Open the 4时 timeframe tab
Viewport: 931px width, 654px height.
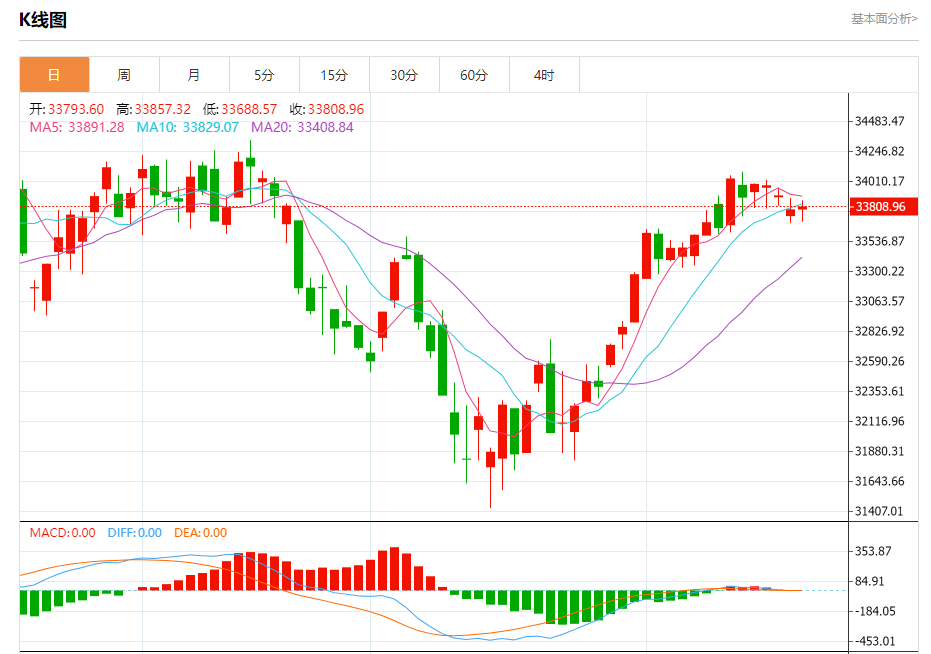pyautogui.click(x=544, y=75)
